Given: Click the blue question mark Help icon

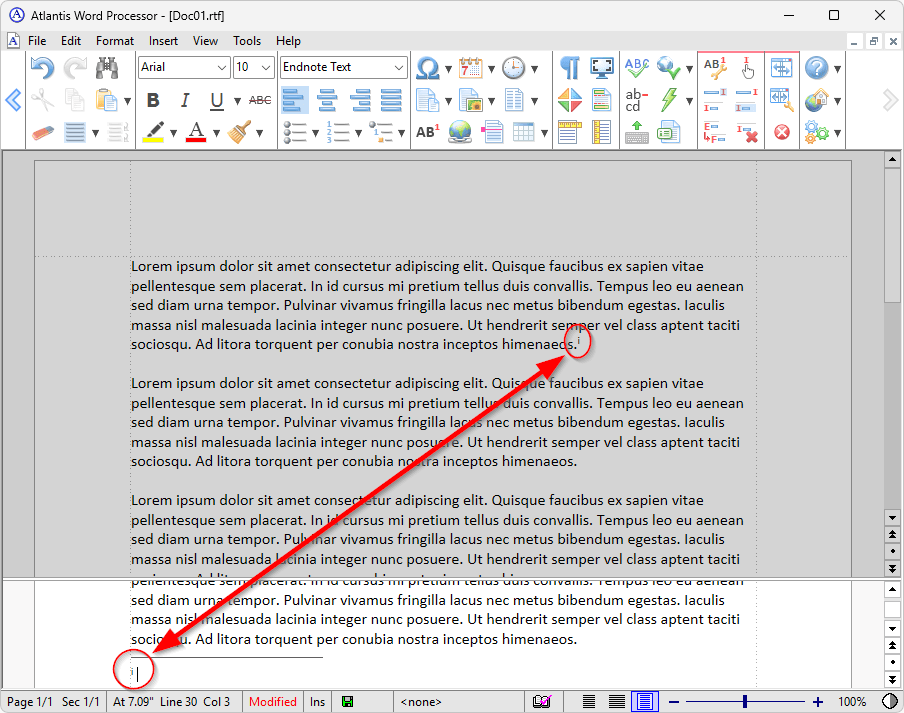Looking at the screenshot, I should point(816,68).
